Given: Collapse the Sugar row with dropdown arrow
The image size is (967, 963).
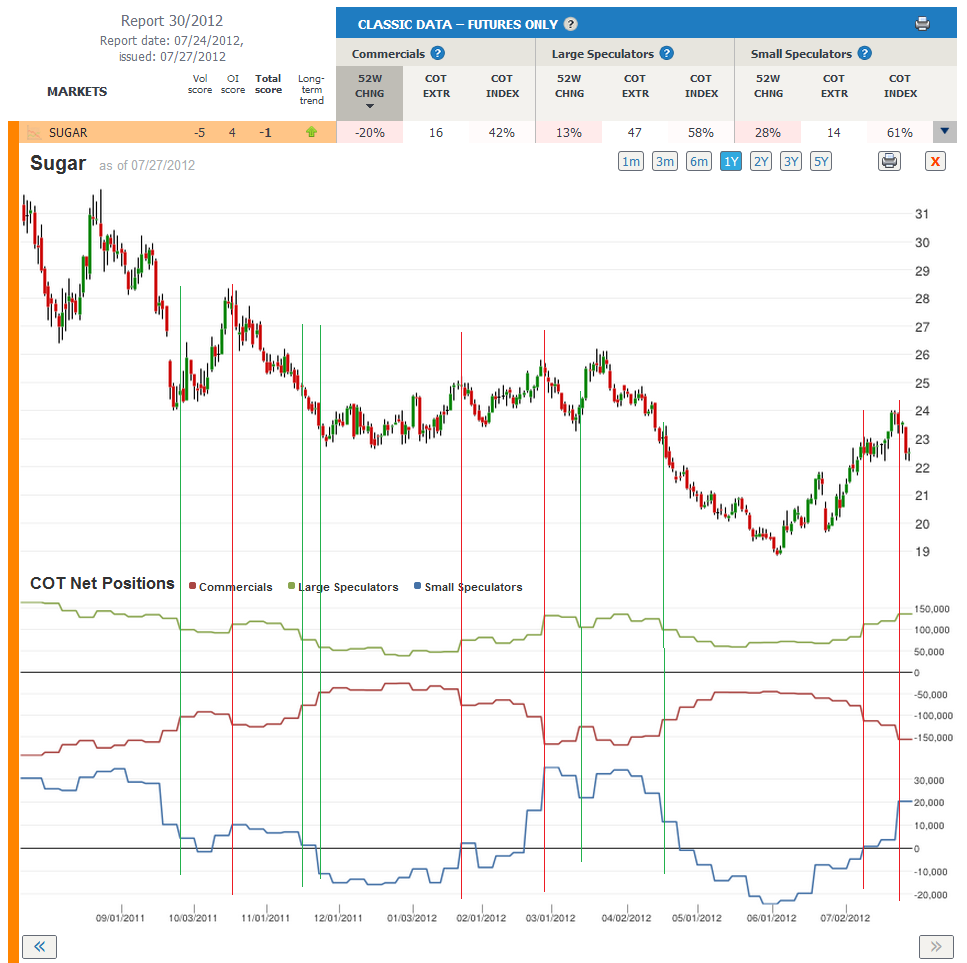Looking at the screenshot, I should [x=944, y=131].
